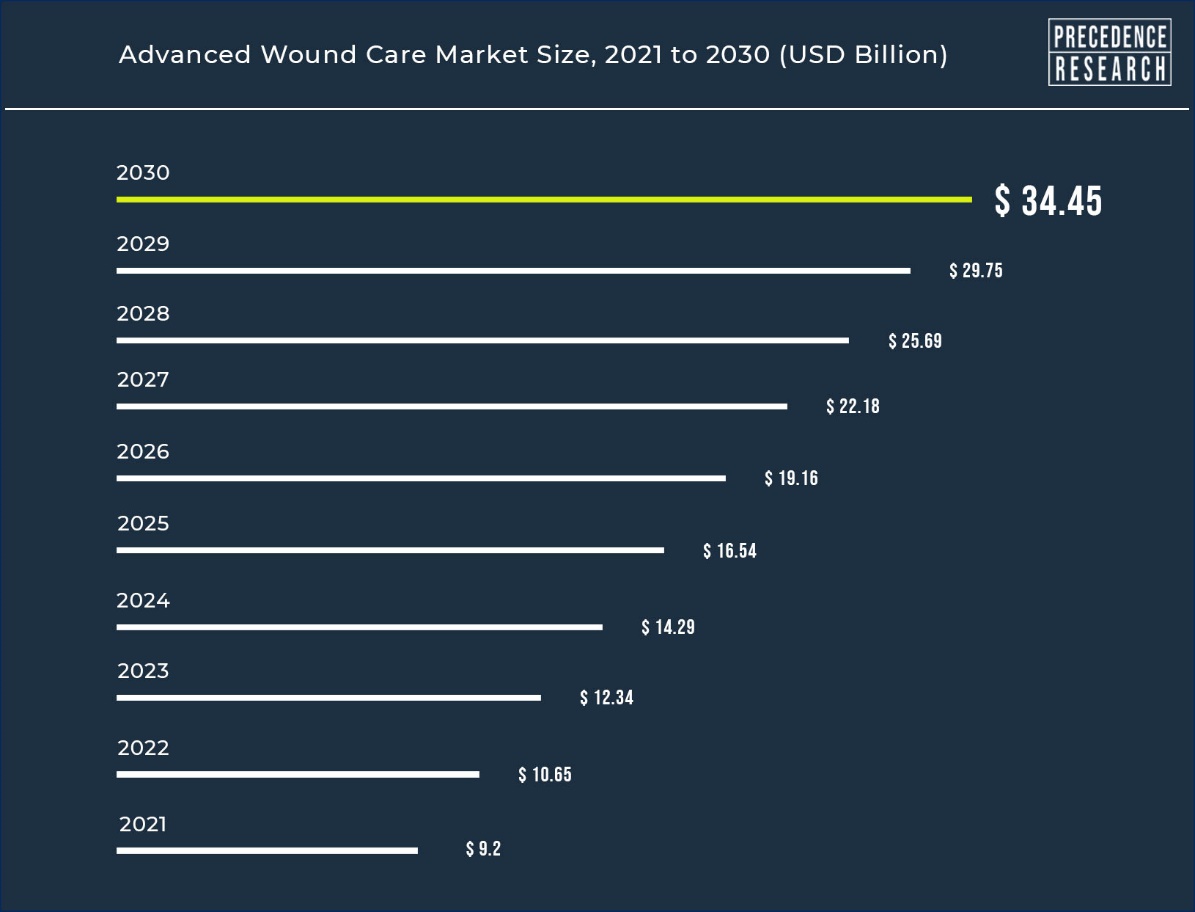This screenshot has height=912, width=1195.
Task: Click the $ 25.69 value
Action: (915, 341)
